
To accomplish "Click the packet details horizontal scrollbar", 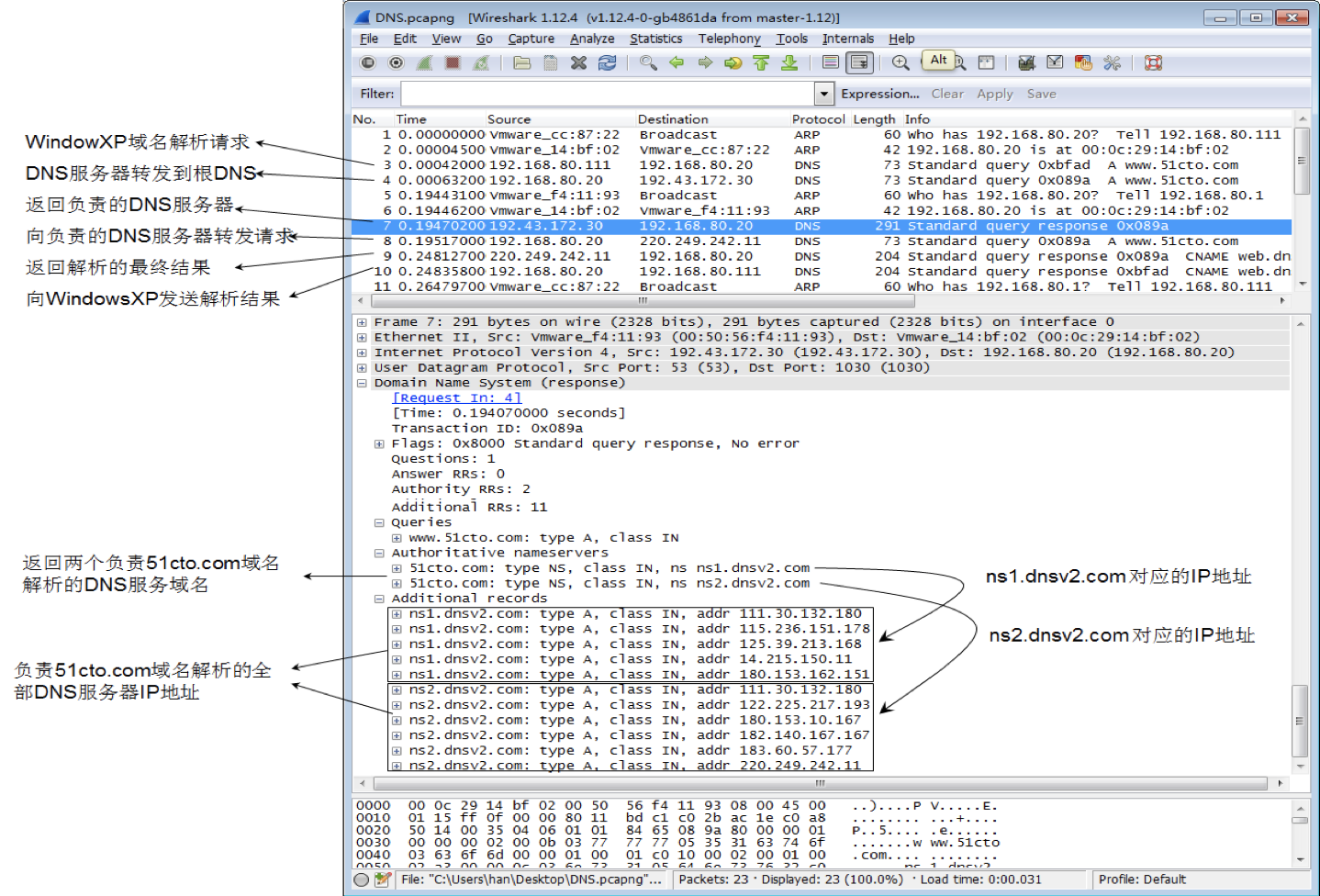I will point(821,783).
